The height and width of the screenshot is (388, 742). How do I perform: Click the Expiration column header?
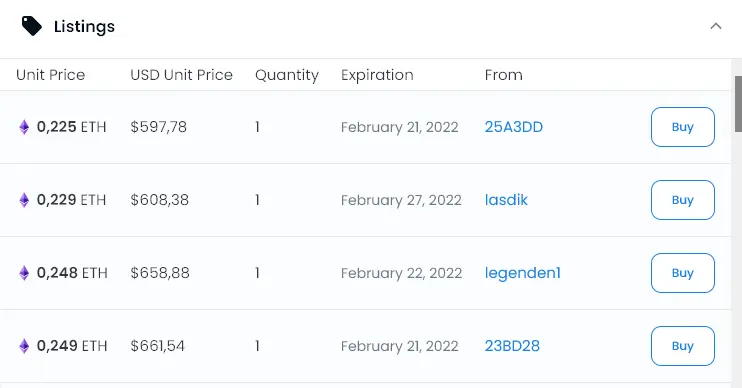click(x=377, y=75)
